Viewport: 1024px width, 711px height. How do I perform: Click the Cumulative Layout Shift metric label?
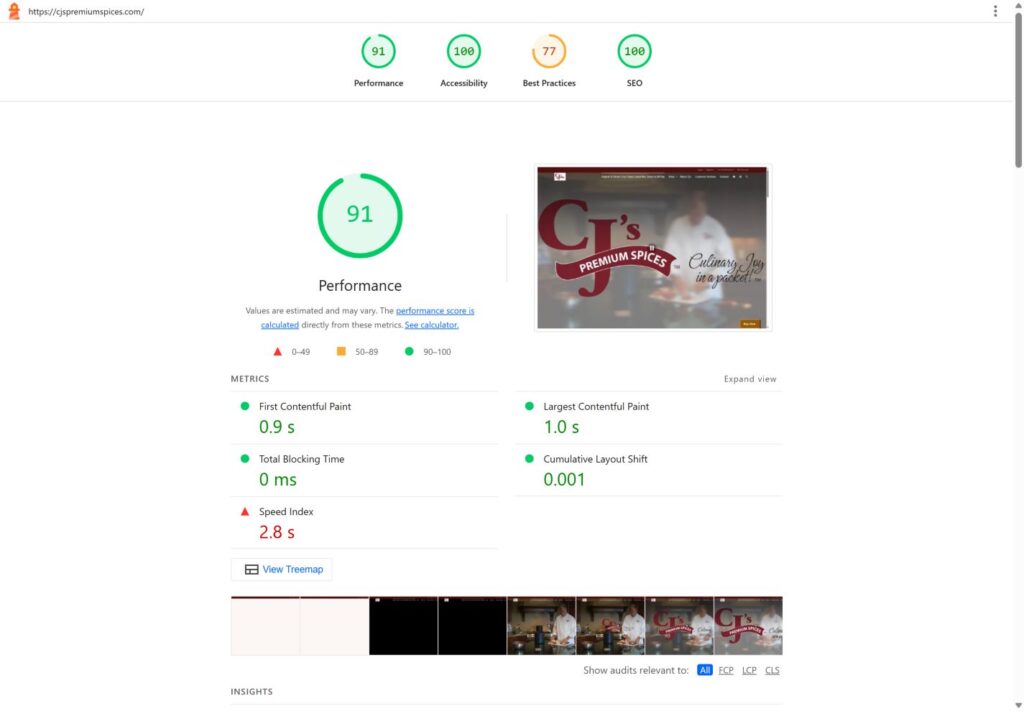click(596, 459)
